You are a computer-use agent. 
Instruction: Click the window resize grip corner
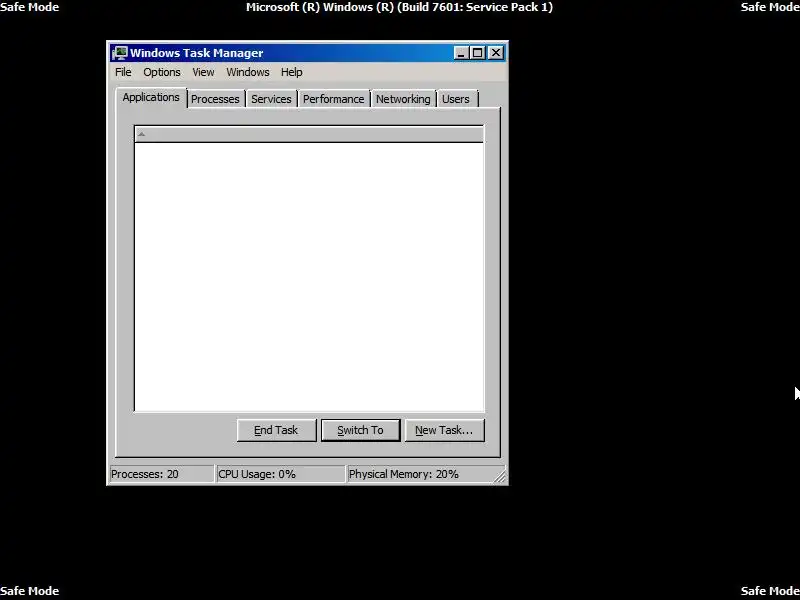pyautogui.click(x=500, y=476)
